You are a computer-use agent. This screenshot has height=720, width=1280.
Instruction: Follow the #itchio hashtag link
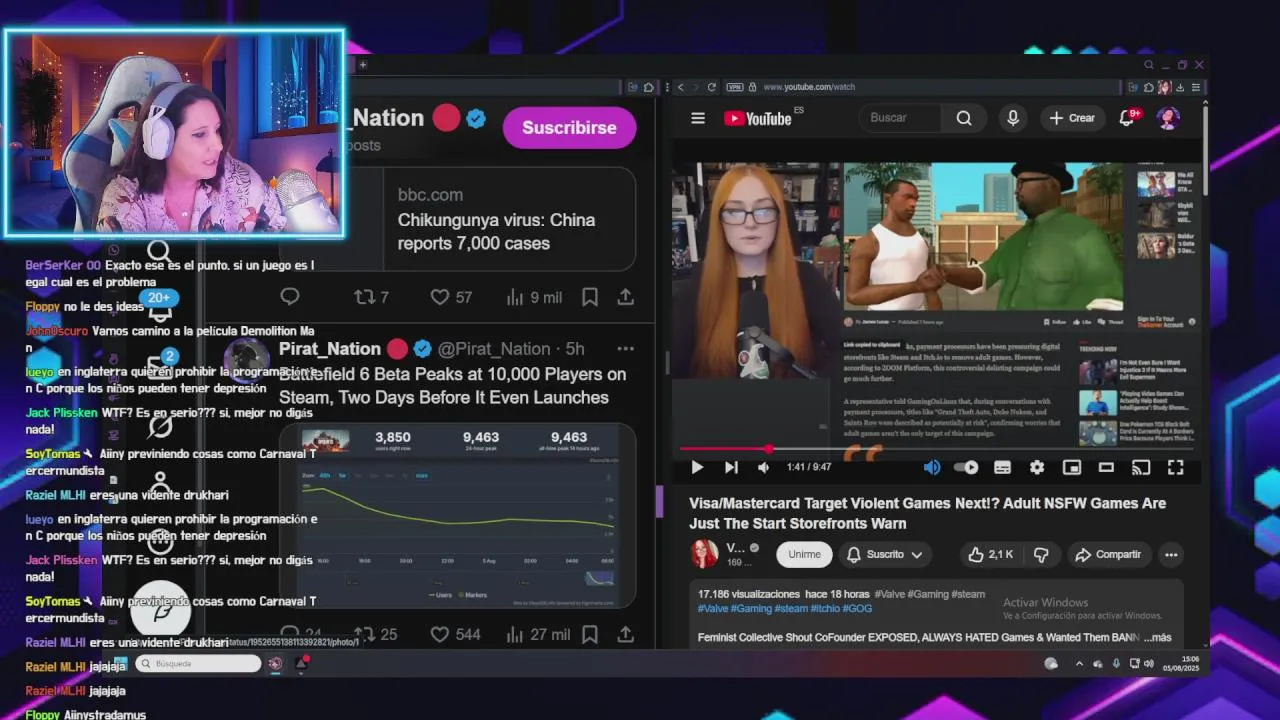coord(824,608)
